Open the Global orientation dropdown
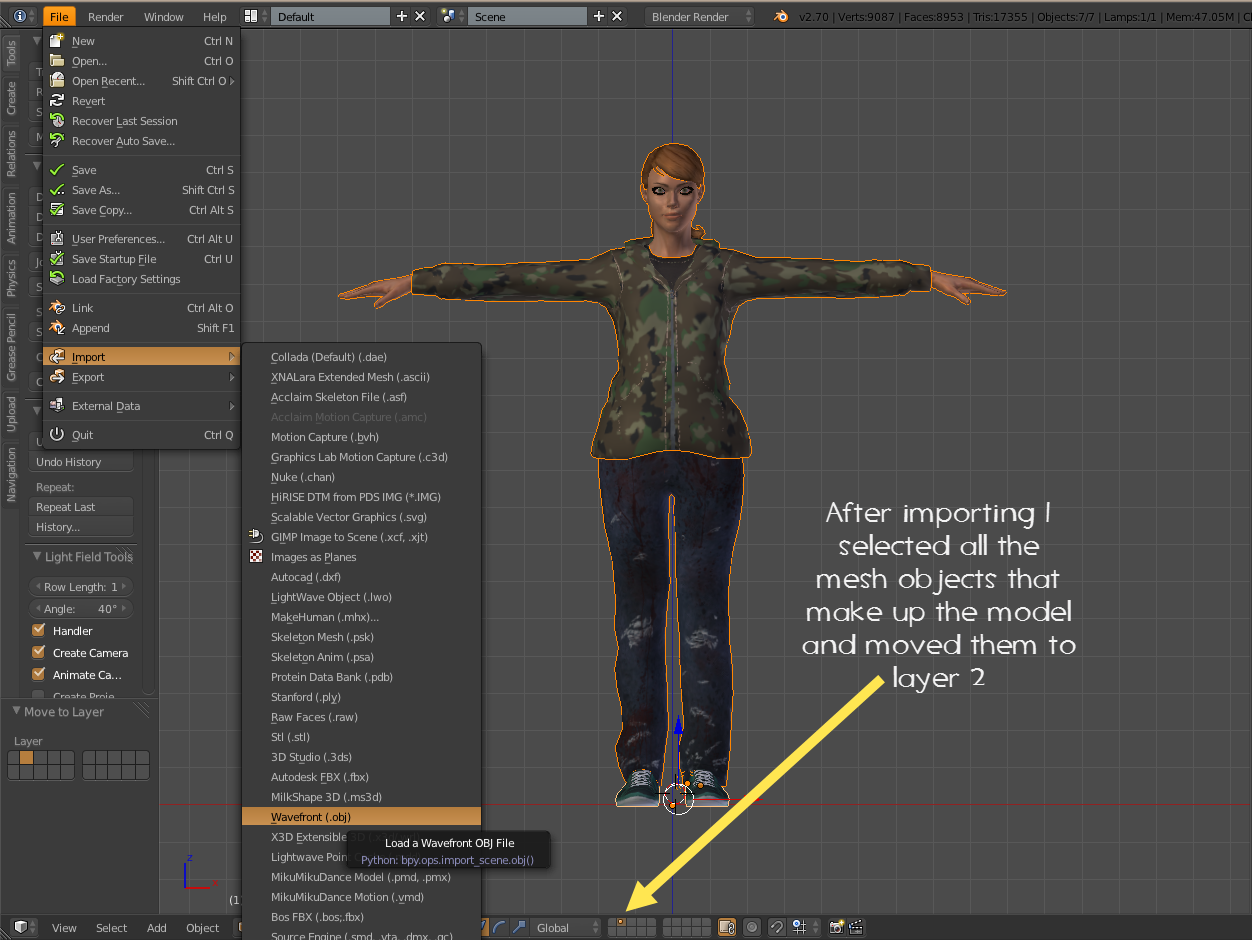This screenshot has height=940, width=1252. 565,928
